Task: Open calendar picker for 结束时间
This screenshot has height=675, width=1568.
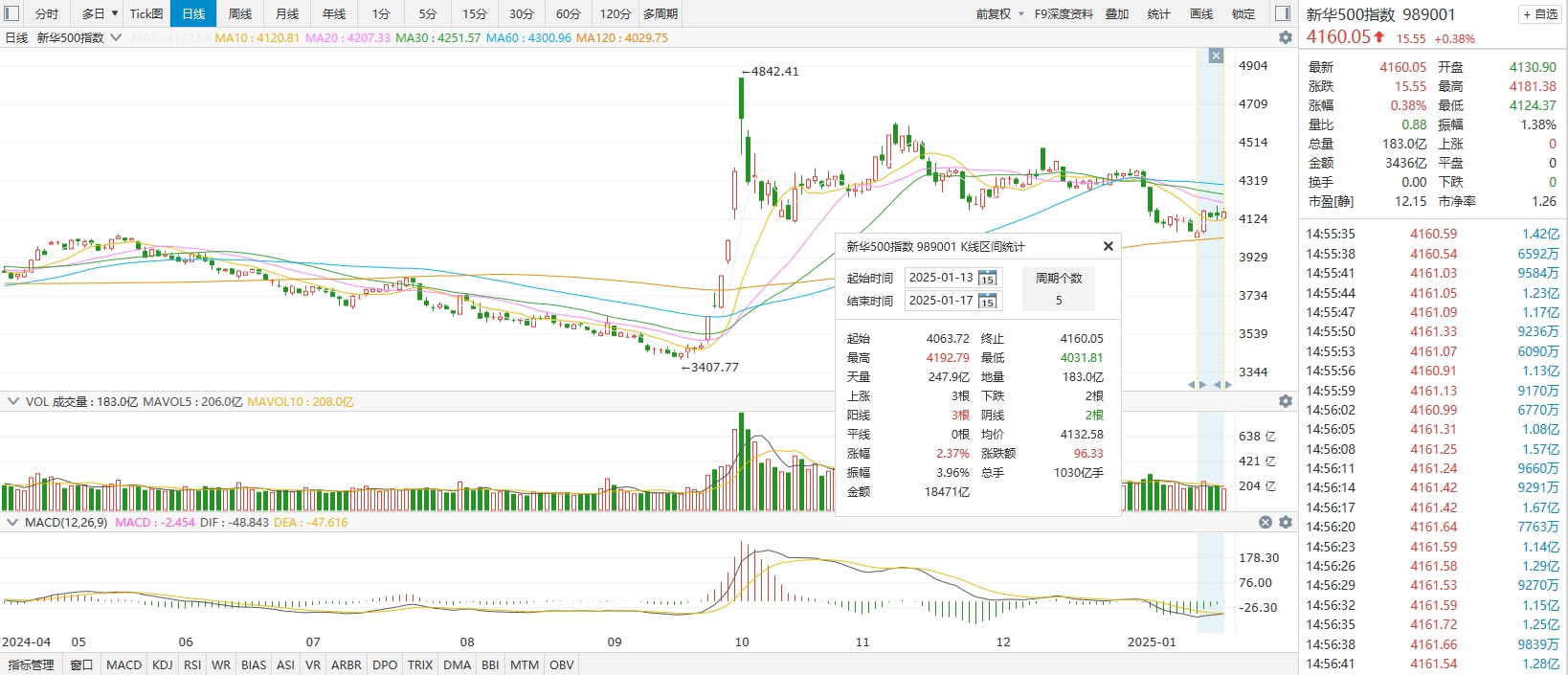Action: tap(987, 302)
